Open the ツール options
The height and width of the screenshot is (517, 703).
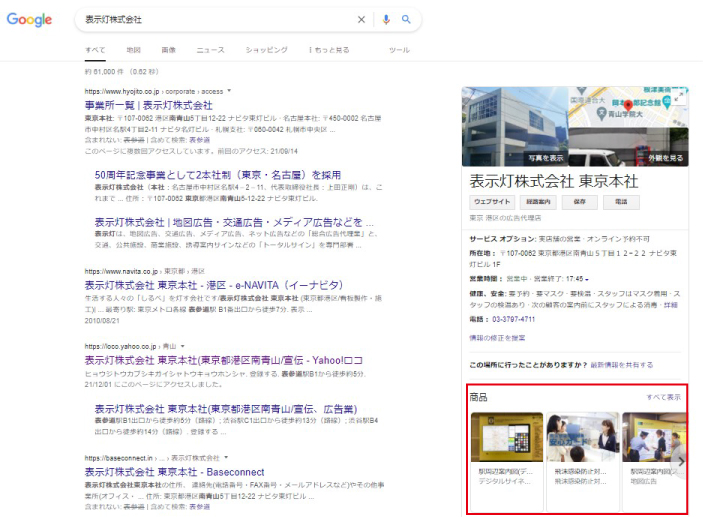399,50
